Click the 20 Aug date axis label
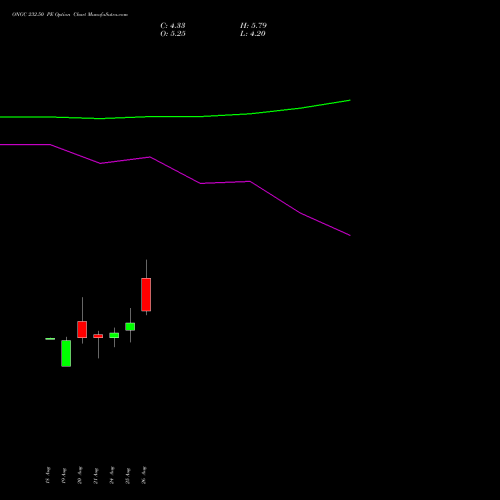The image size is (500, 500). click(80, 475)
